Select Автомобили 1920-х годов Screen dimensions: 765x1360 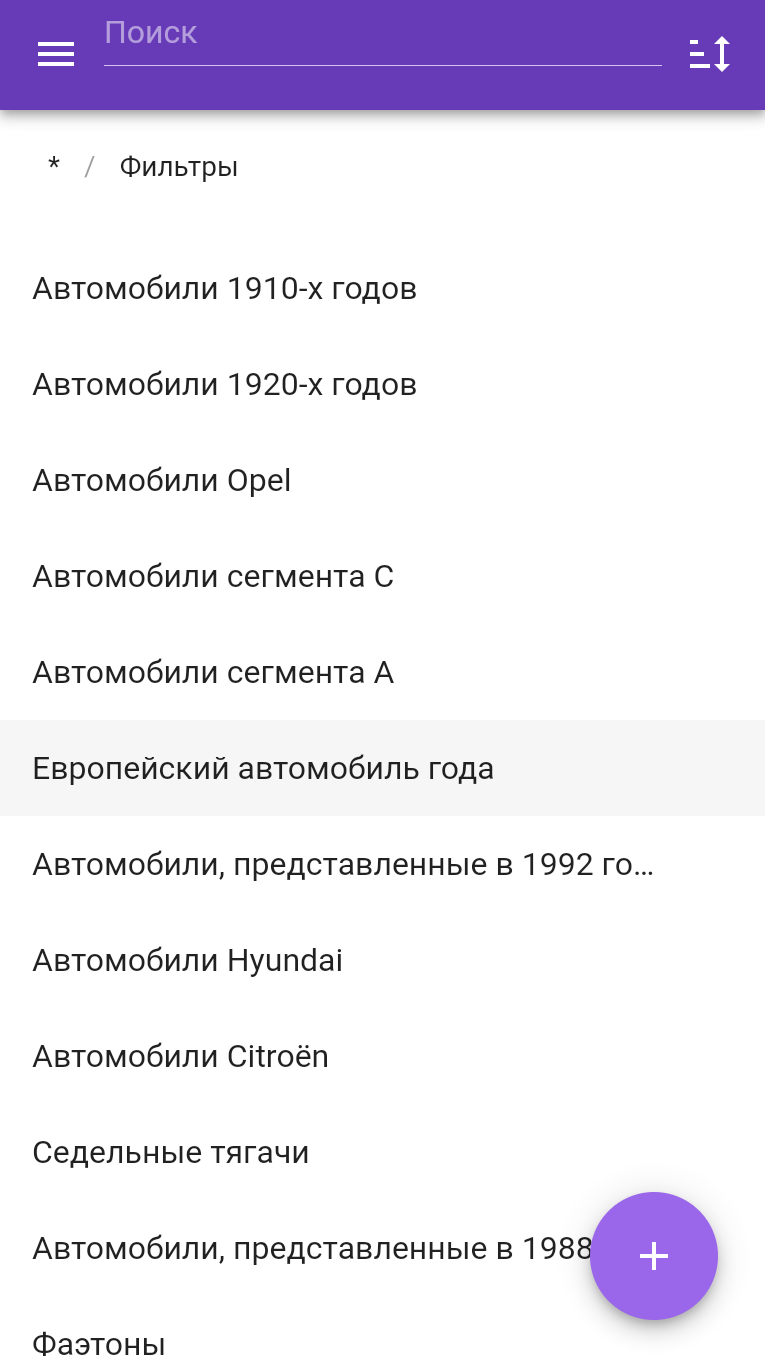382,385
